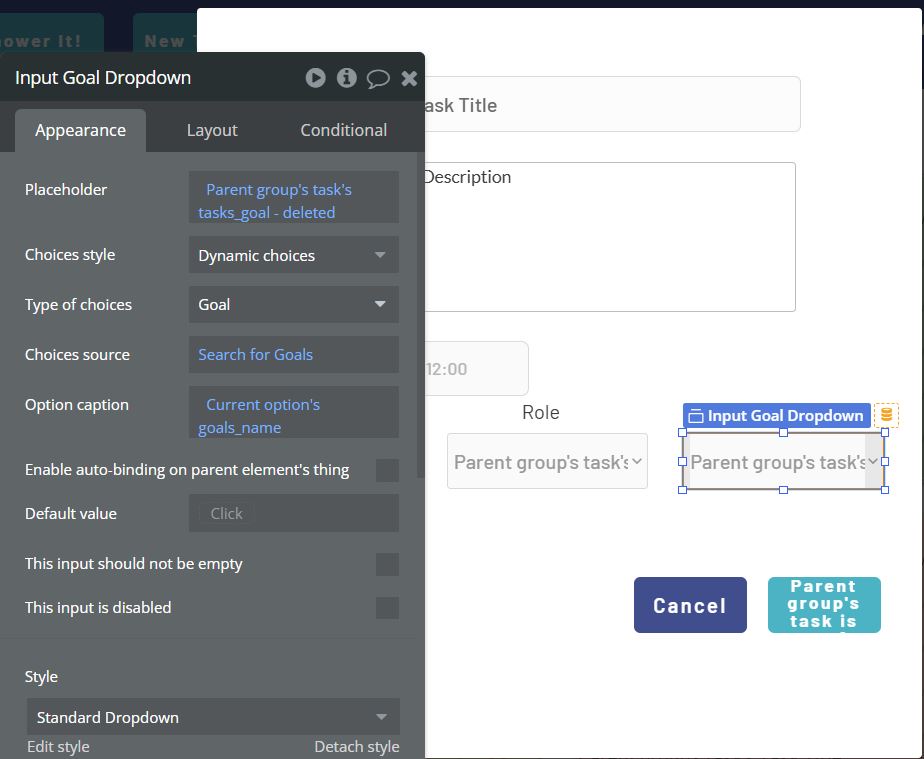Click the Detach style link
This screenshot has width=924, height=759.
coord(357,747)
